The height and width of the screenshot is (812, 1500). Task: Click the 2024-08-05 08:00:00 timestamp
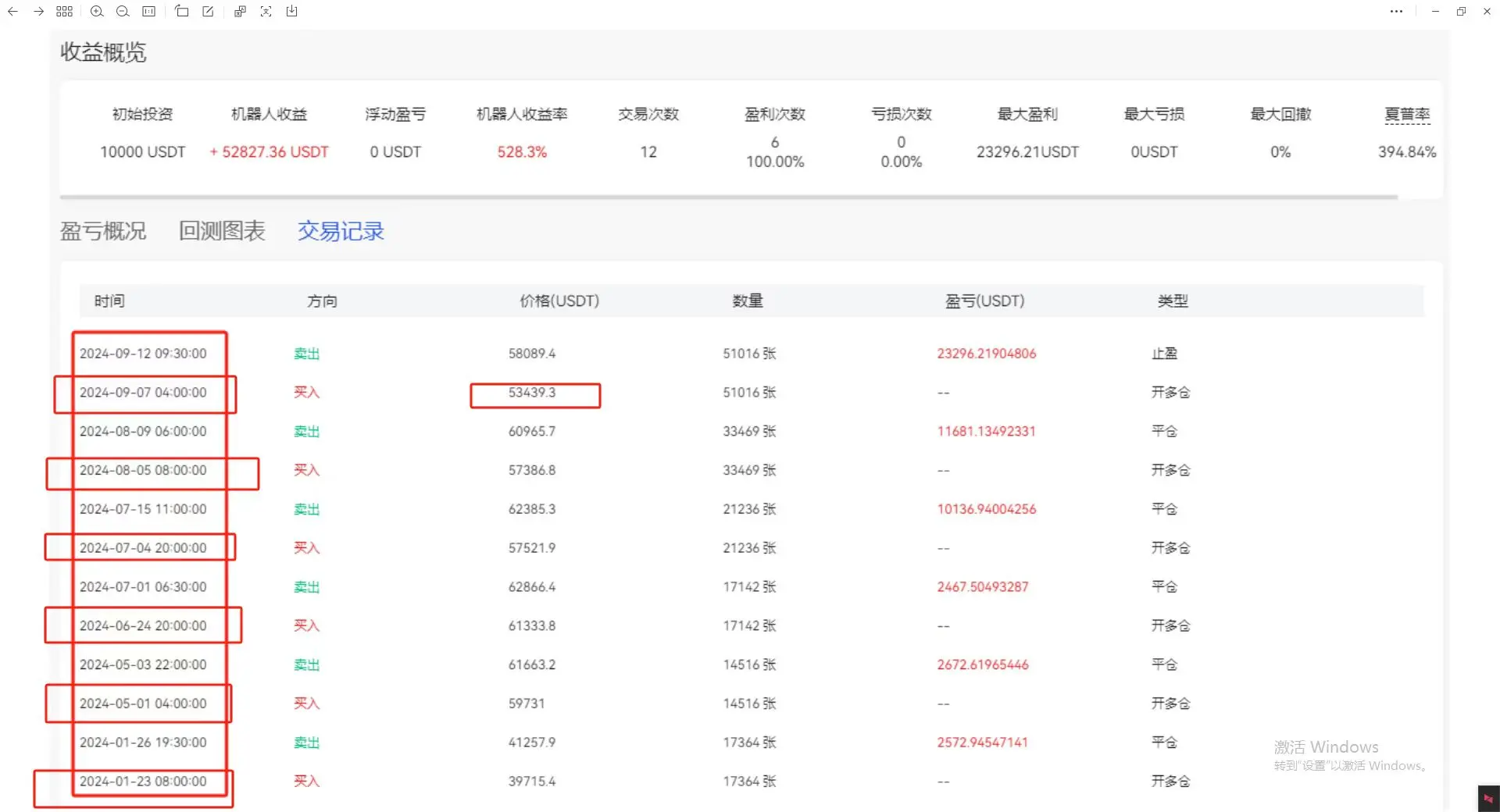click(x=143, y=470)
